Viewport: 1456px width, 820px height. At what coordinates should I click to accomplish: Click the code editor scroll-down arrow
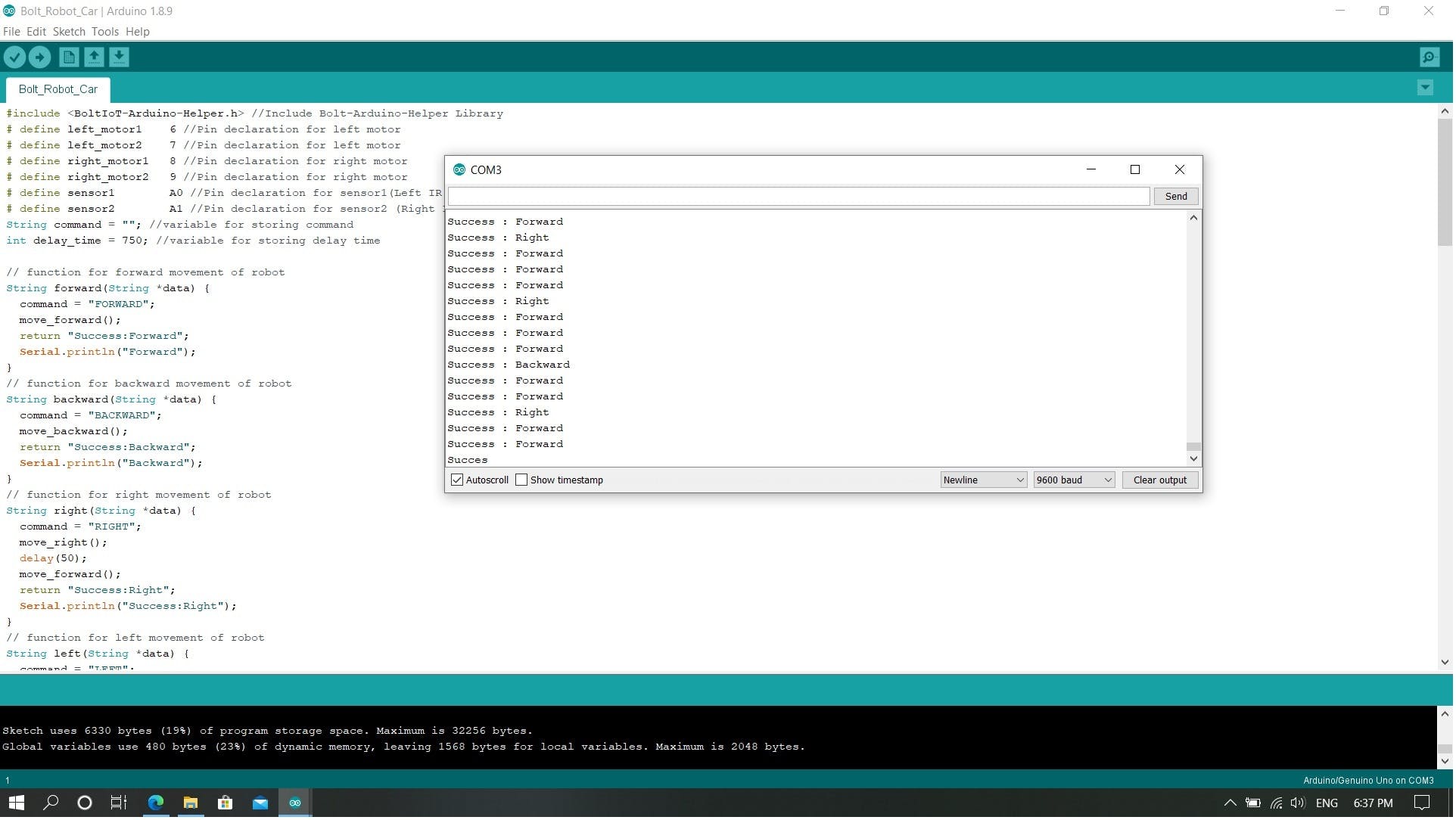(x=1445, y=663)
